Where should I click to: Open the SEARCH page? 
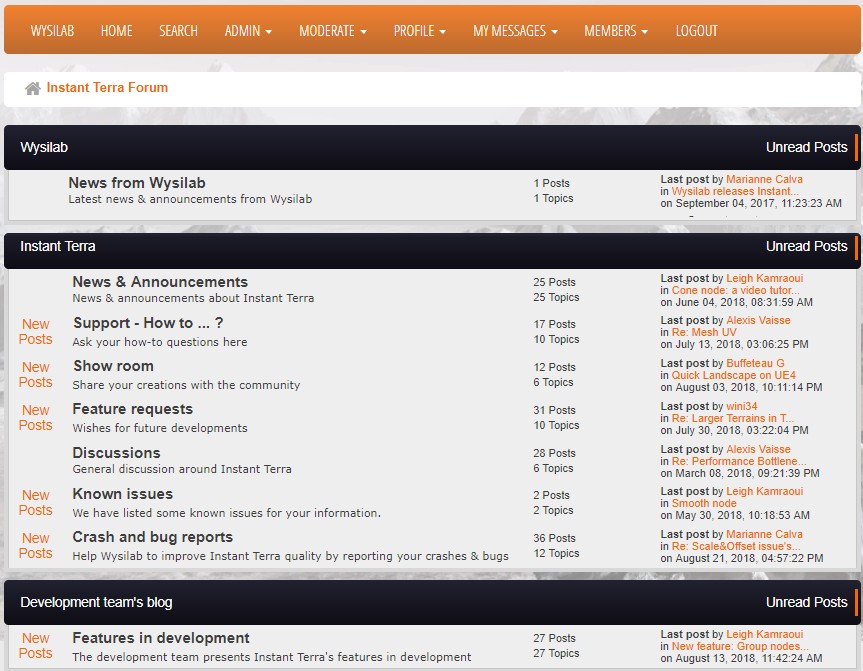click(178, 31)
